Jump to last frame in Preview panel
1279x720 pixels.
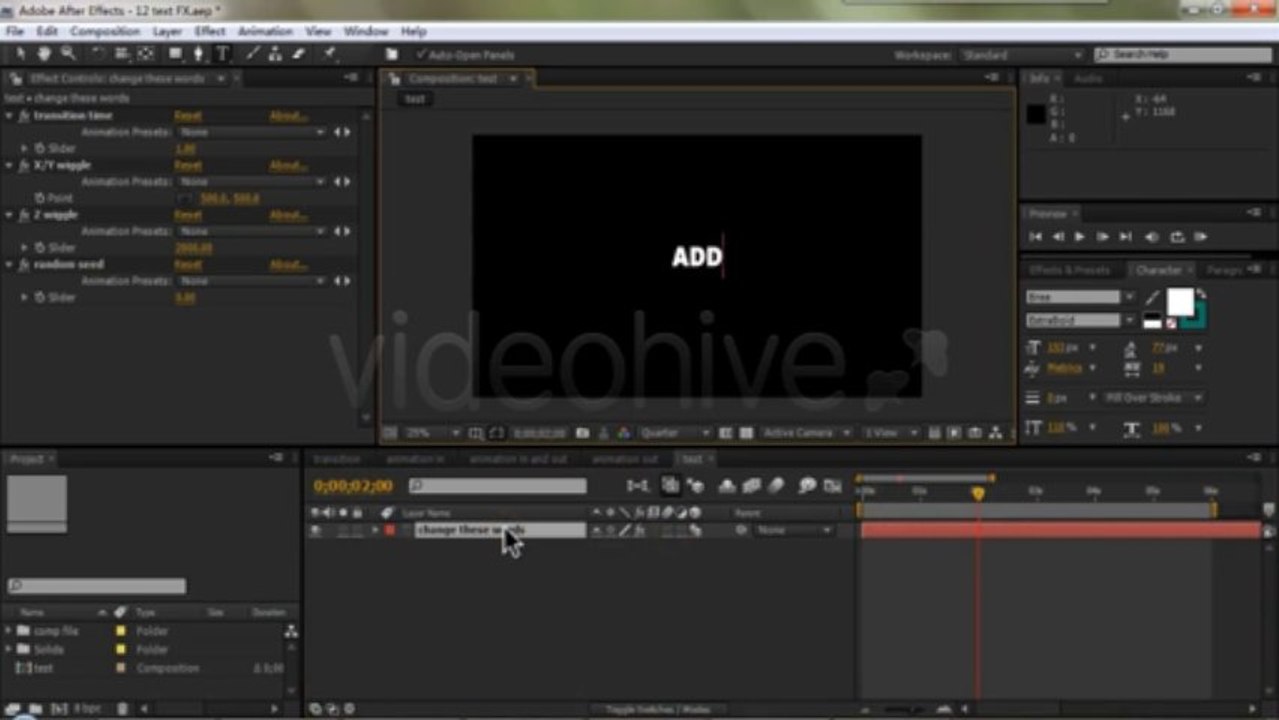tap(1125, 237)
